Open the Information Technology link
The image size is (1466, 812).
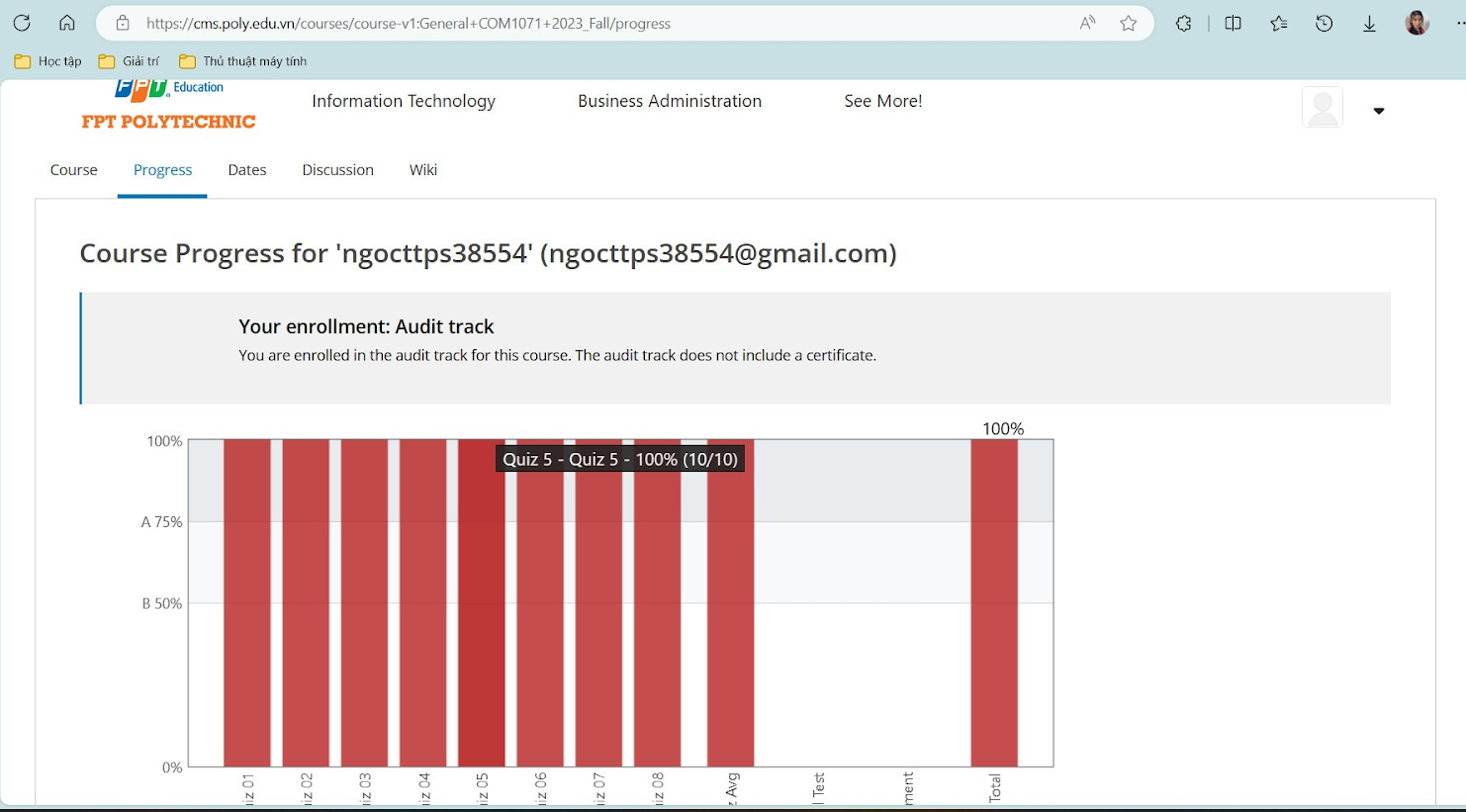[x=404, y=101]
